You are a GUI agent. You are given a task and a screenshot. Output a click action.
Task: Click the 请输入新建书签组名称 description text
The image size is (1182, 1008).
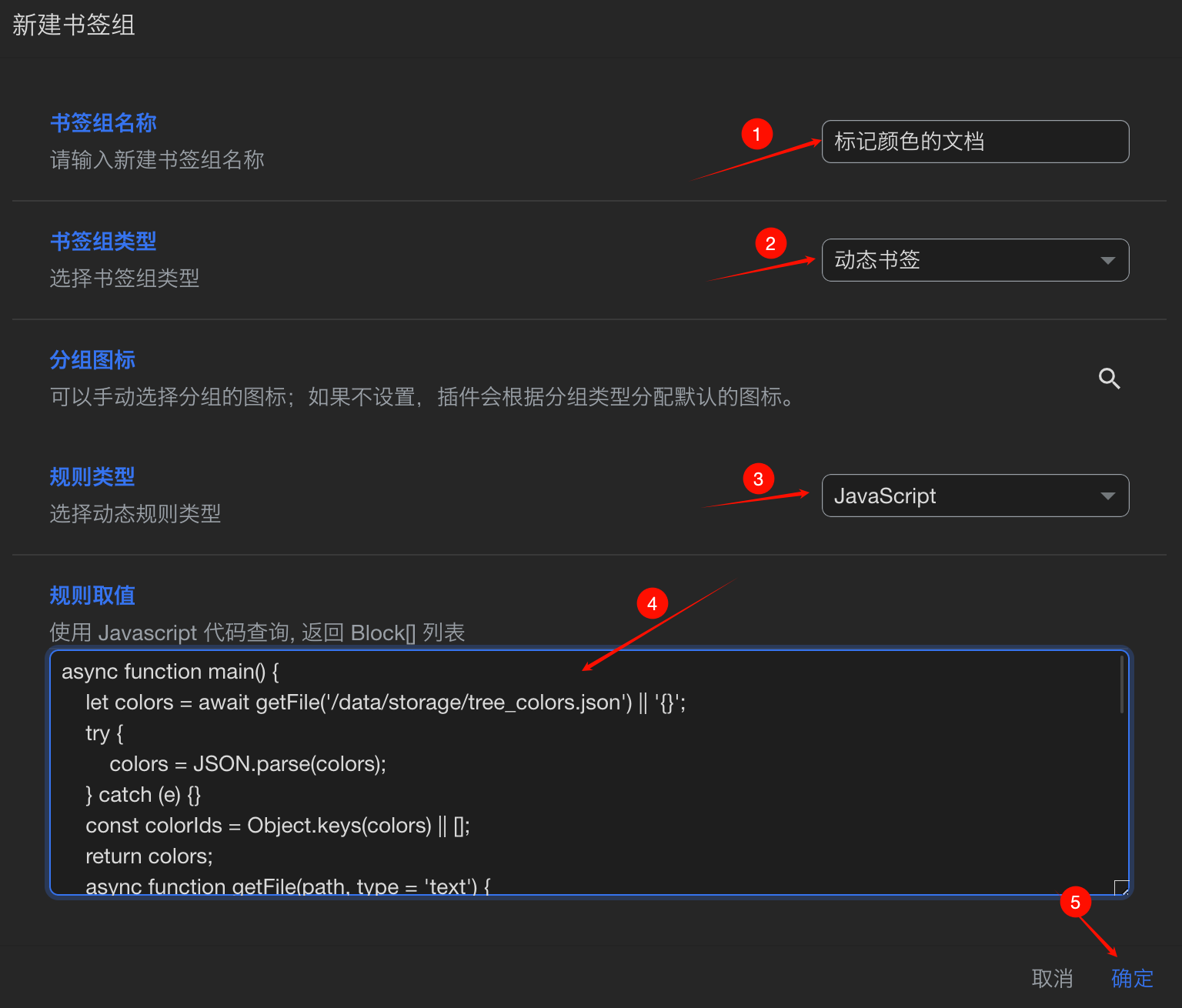pos(157,160)
